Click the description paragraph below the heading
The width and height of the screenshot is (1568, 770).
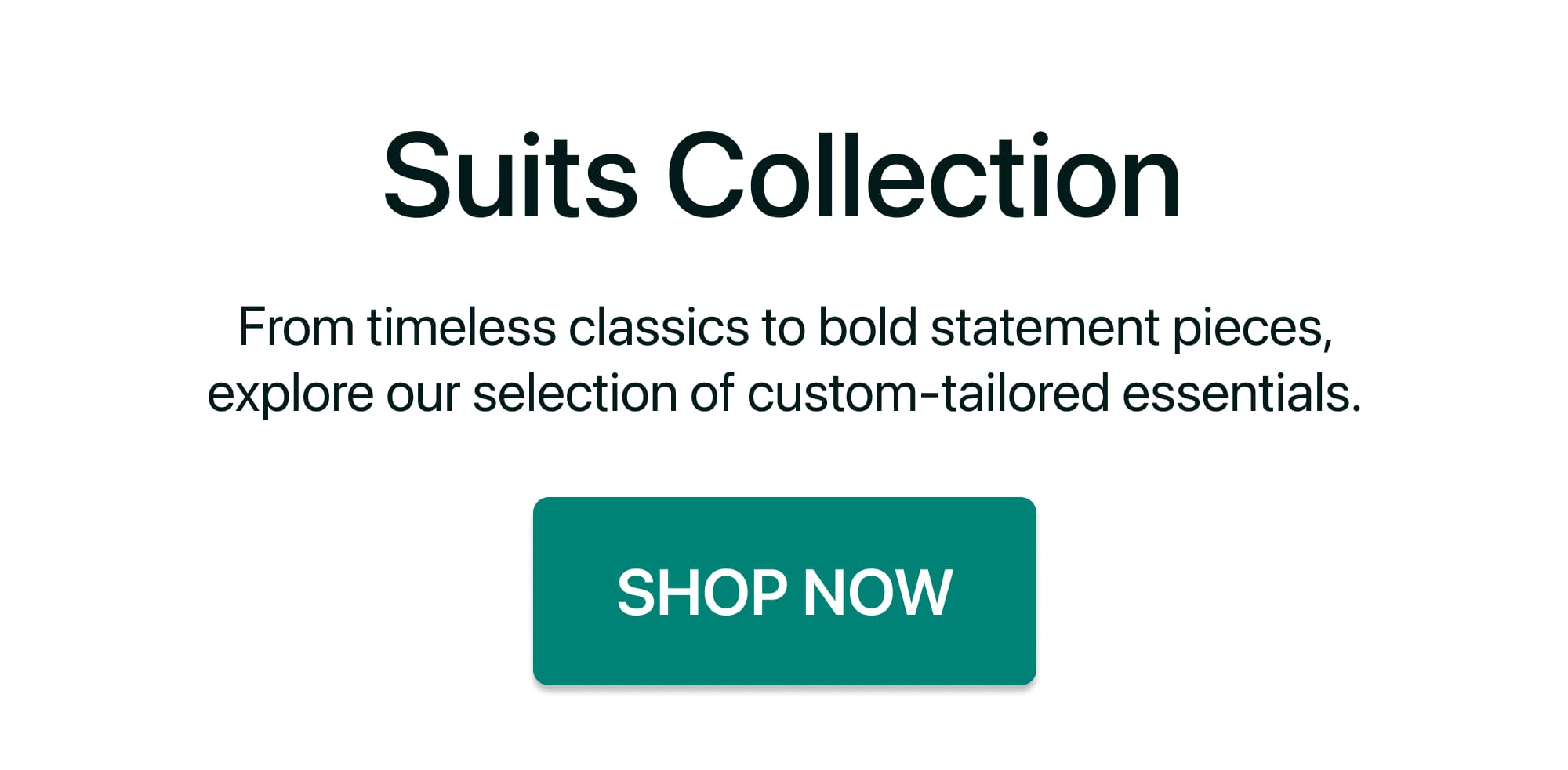pyautogui.click(x=784, y=360)
